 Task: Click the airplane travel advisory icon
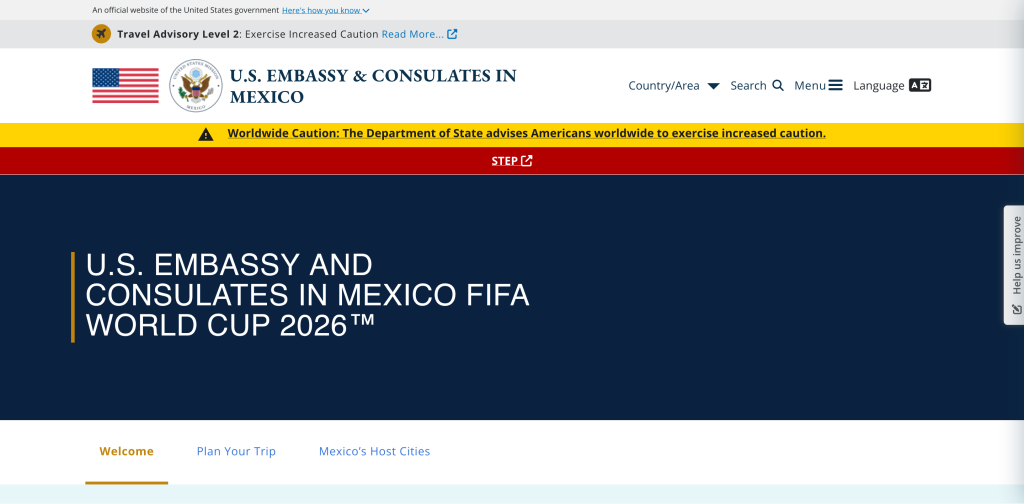101,34
